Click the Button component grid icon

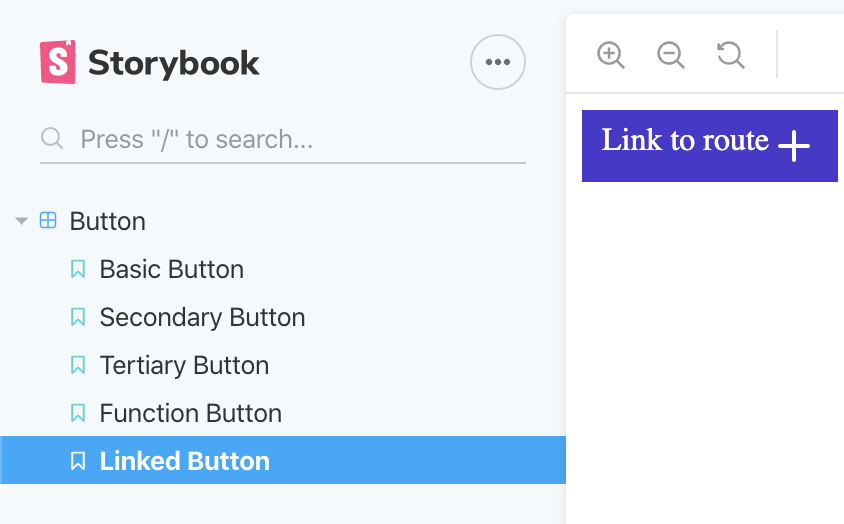click(x=48, y=220)
